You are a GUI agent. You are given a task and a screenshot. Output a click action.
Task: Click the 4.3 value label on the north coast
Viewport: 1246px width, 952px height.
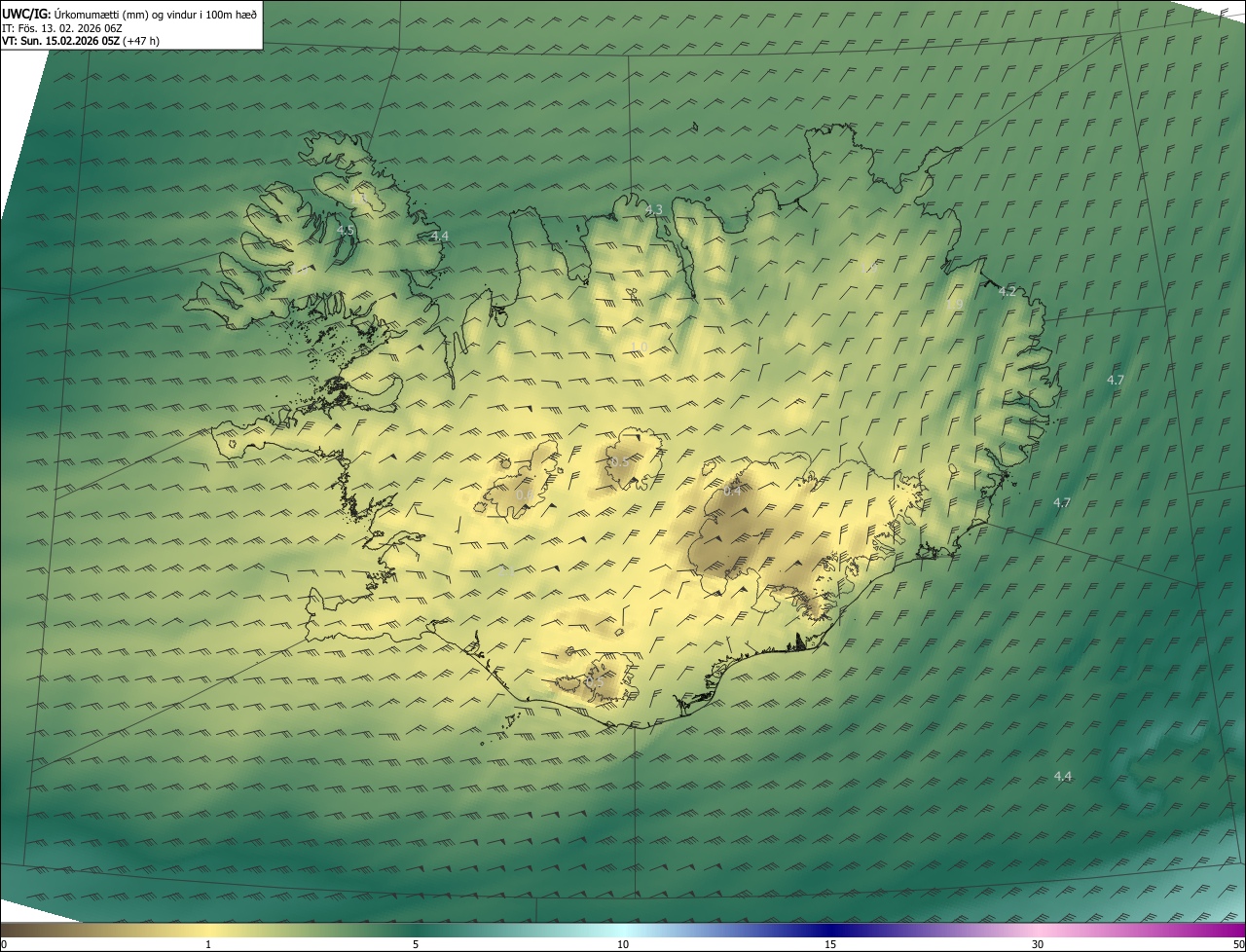pos(654,210)
